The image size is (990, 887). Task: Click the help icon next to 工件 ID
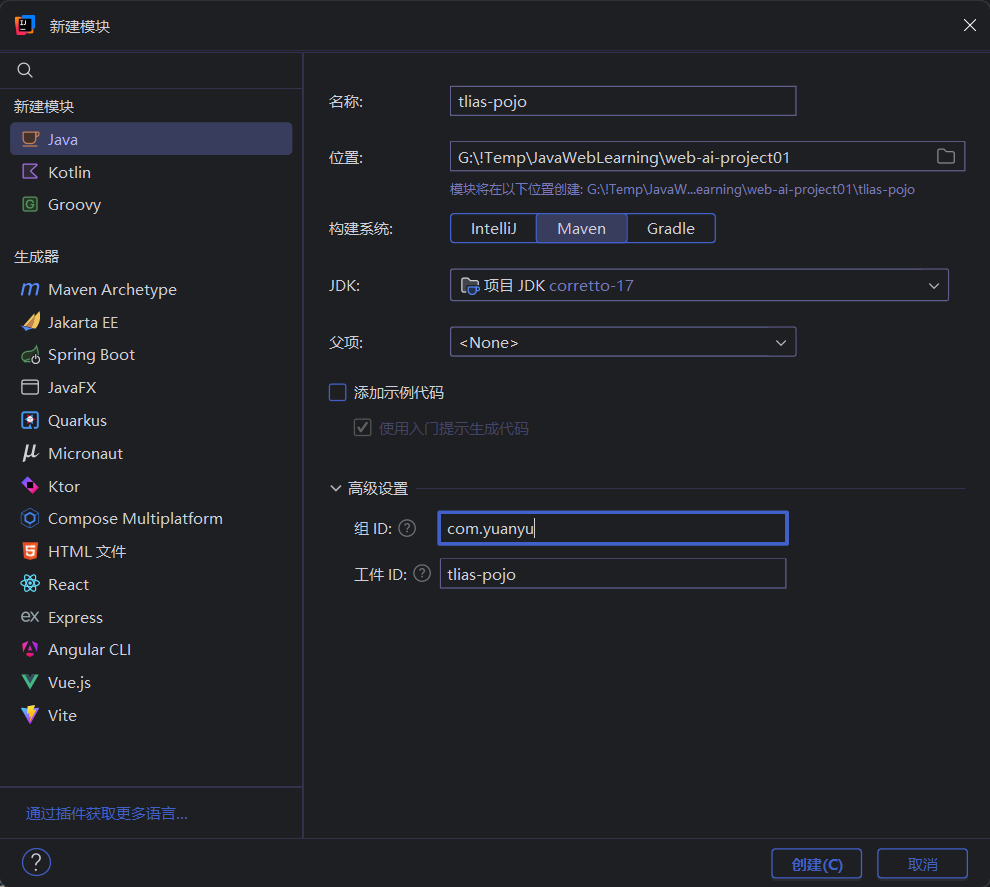coord(422,574)
